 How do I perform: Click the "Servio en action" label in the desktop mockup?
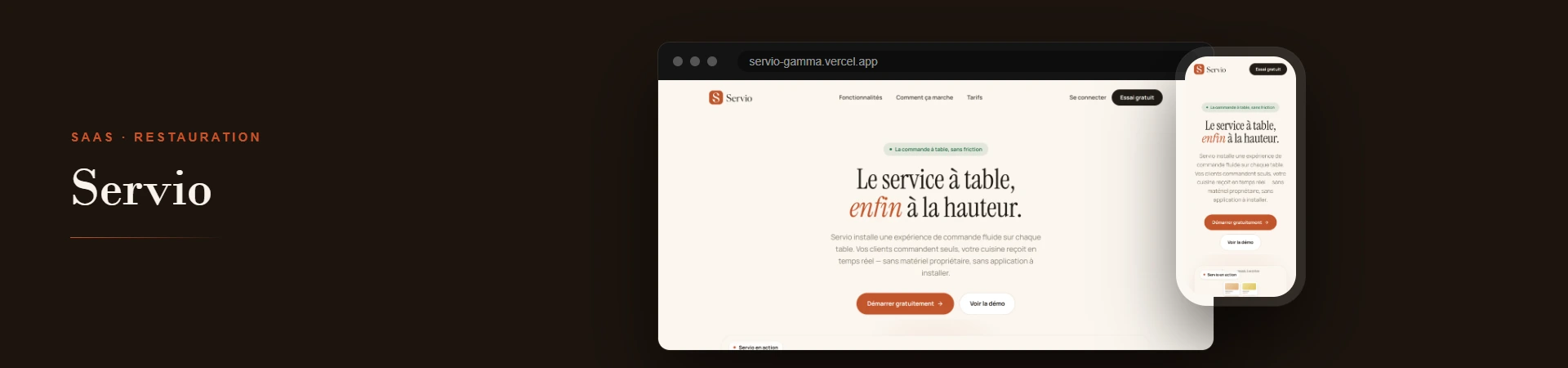(755, 347)
